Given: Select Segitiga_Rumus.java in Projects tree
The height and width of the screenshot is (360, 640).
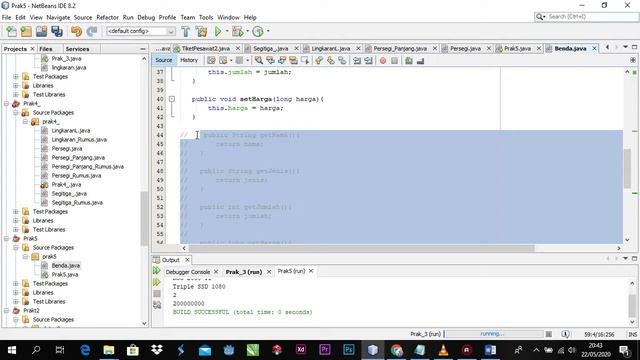Looking at the screenshot, I should coord(77,202).
